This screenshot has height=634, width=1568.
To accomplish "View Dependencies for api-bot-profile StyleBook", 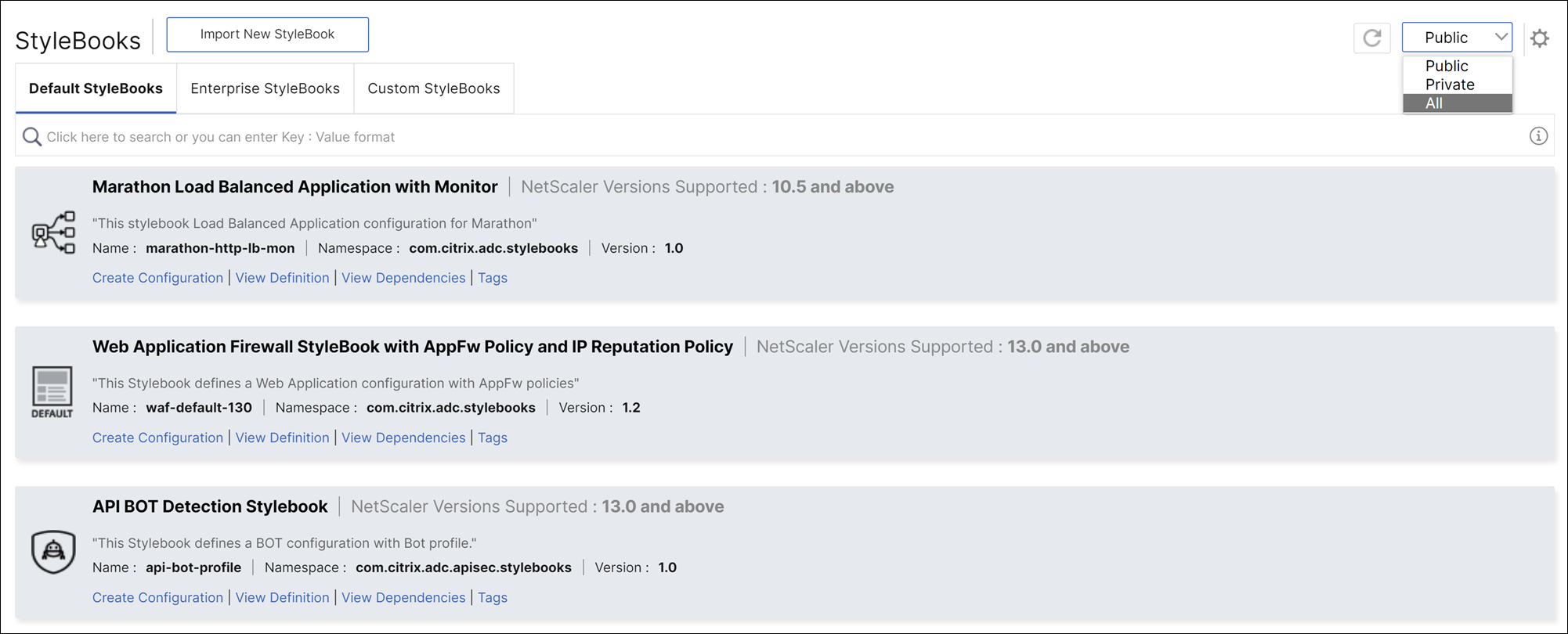I will pyautogui.click(x=403, y=597).
